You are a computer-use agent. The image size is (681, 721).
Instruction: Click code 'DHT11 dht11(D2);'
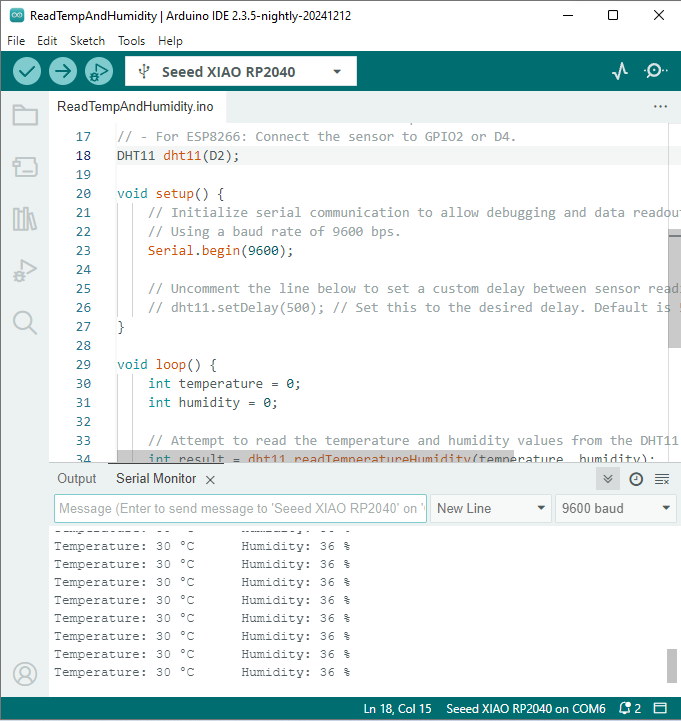pyautogui.click(x=178, y=156)
